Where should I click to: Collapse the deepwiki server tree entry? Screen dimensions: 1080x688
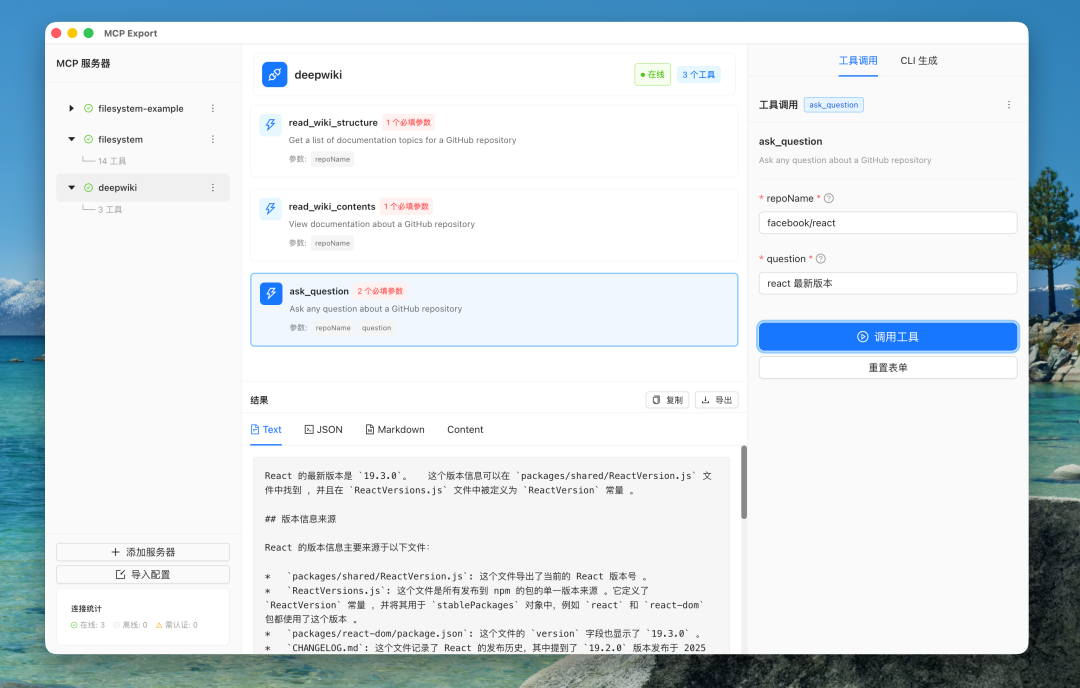[x=70, y=187]
